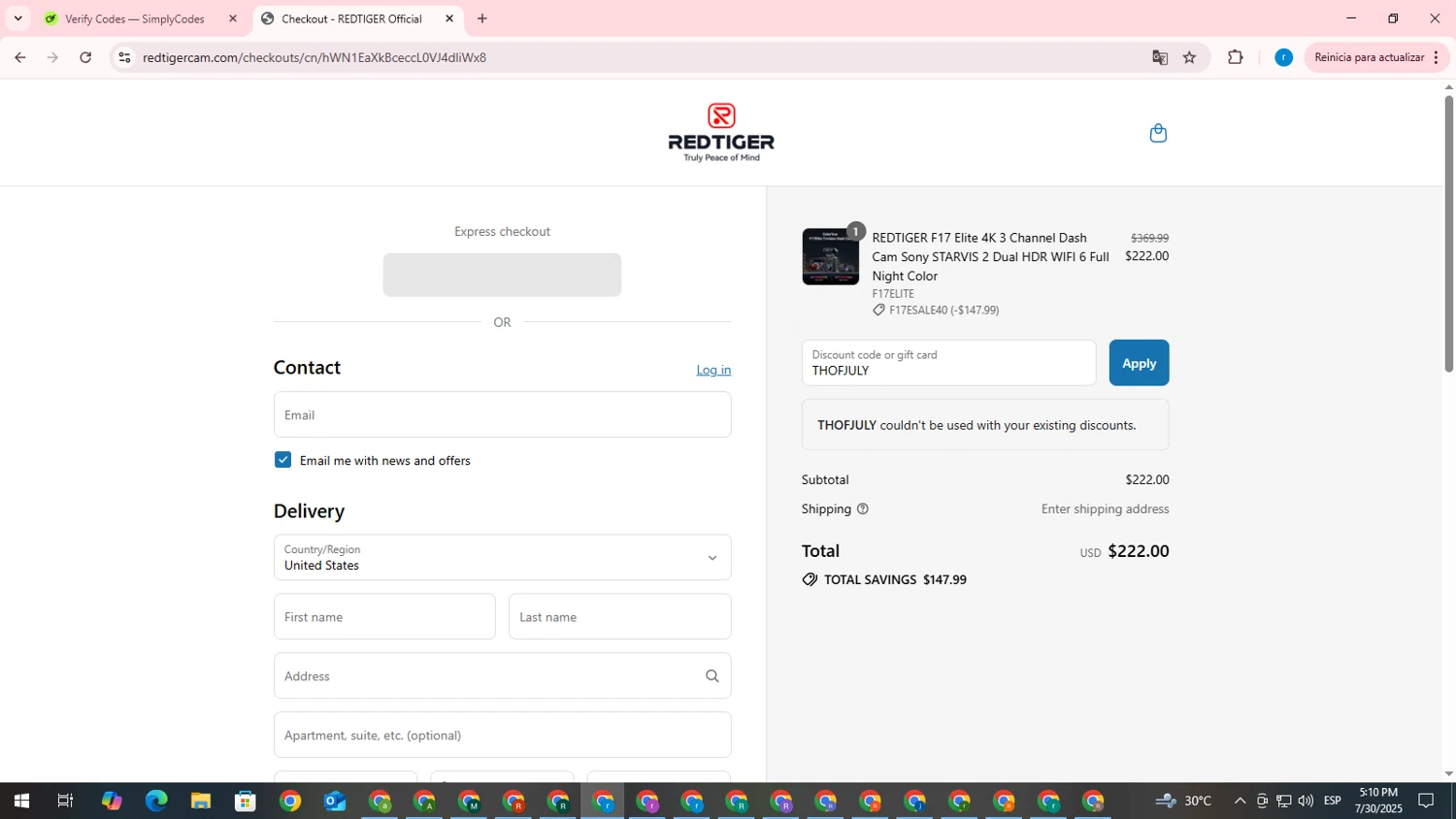Click Reinicia para actualizar button
This screenshot has width=1456, height=819.
(1369, 57)
